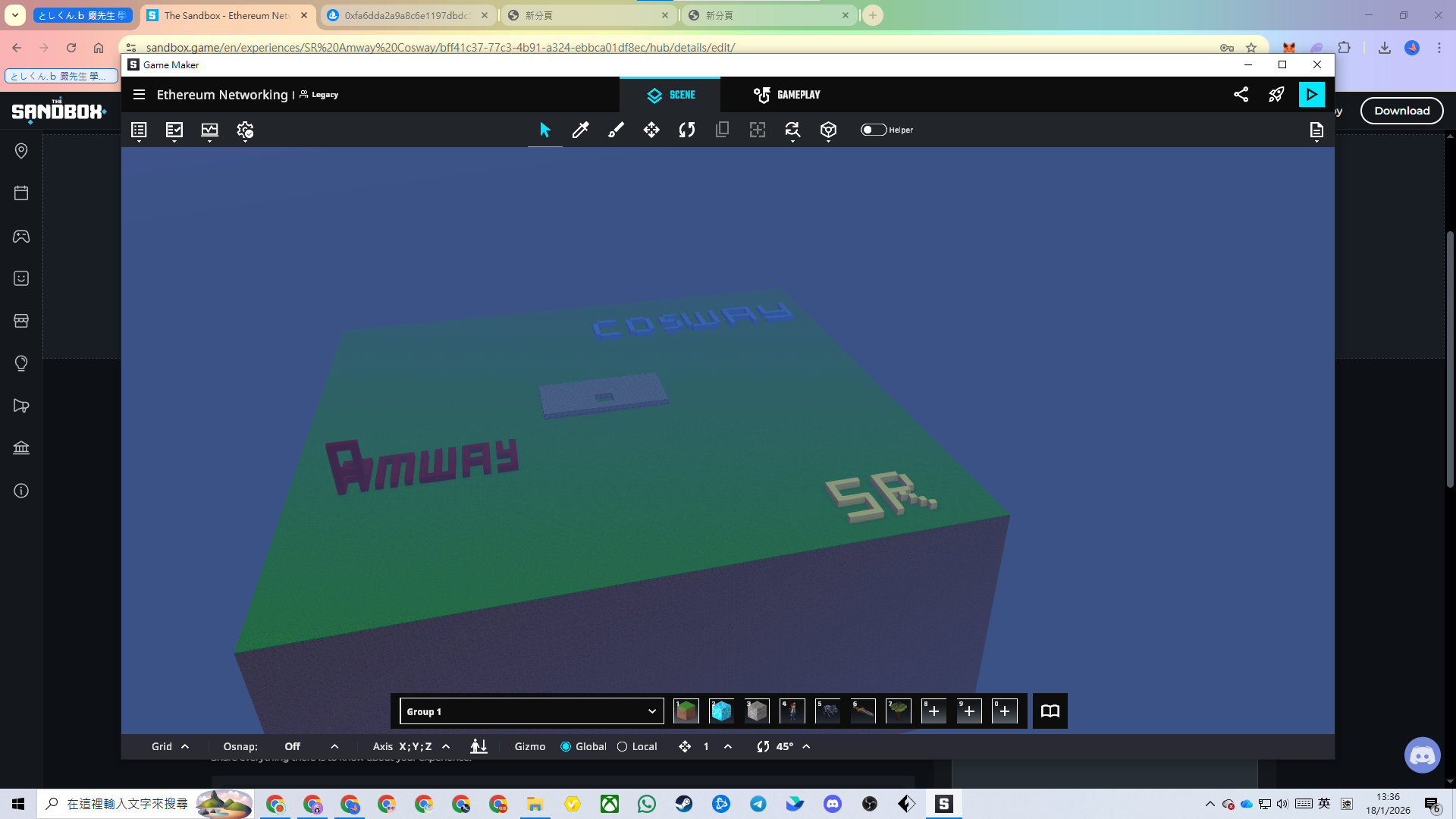The height and width of the screenshot is (819, 1456).
Task: Open the map pin icon in Sandbox sidebar
Action: point(21,151)
